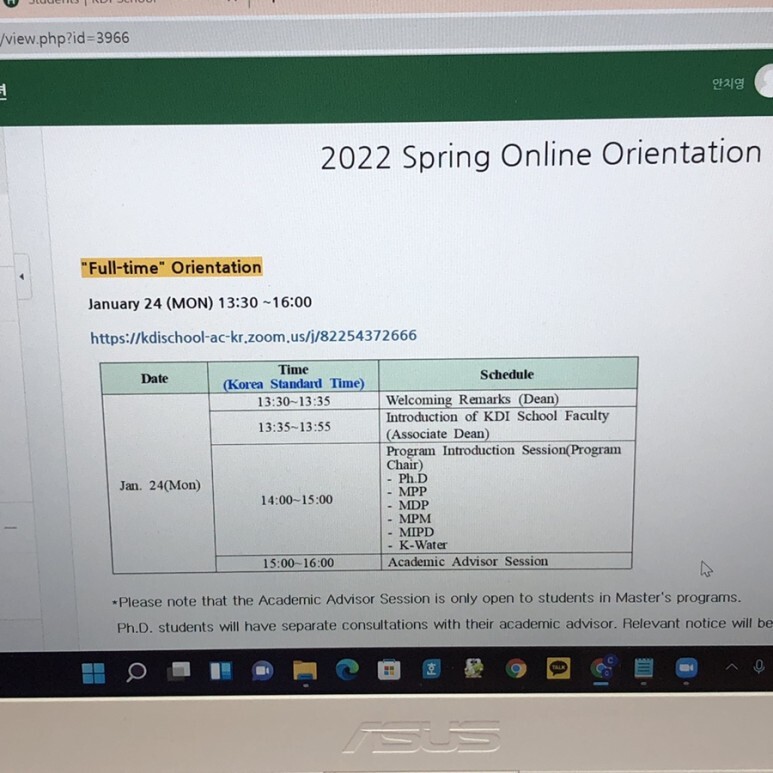773x773 pixels.
Task: Click the user avatar in green header
Action: tap(765, 81)
